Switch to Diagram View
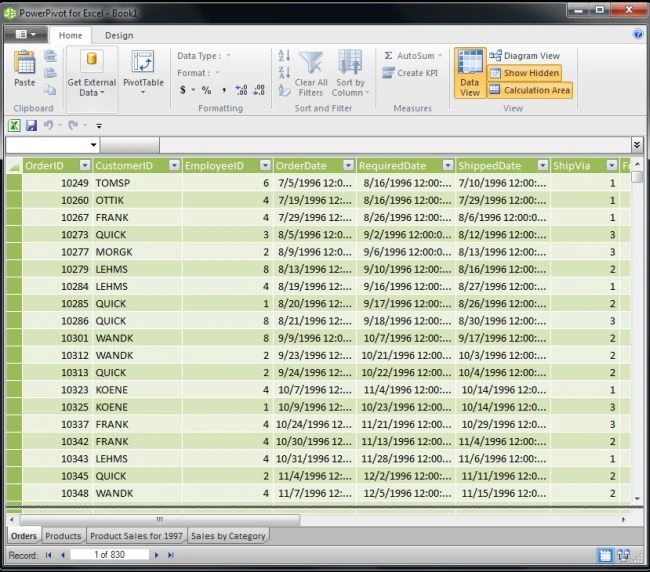650x572 pixels. click(524, 56)
